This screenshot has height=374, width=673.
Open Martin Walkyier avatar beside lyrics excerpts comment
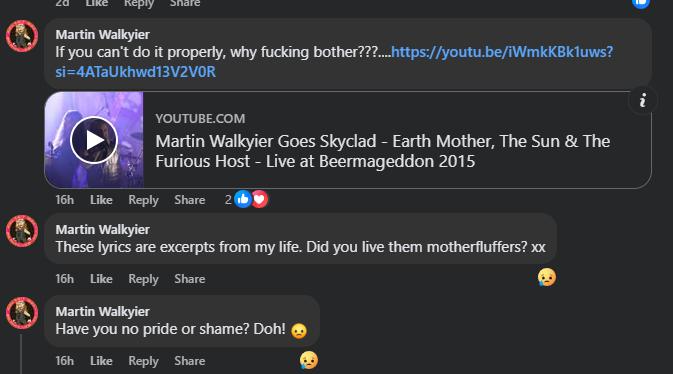(x=22, y=231)
